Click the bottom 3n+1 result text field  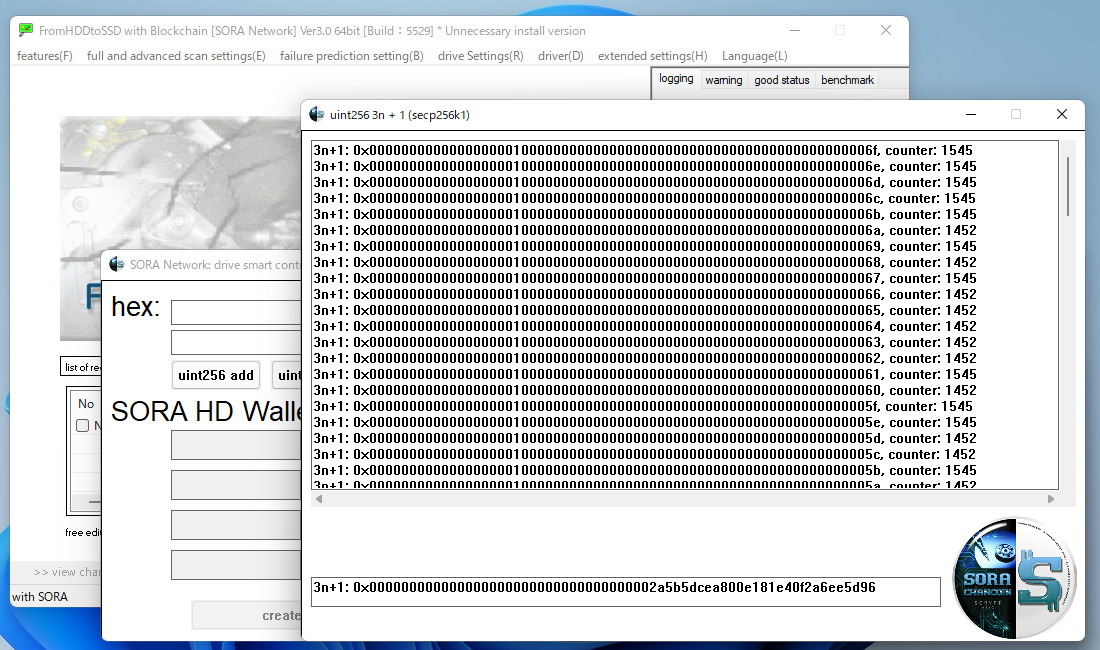point(626,592)
